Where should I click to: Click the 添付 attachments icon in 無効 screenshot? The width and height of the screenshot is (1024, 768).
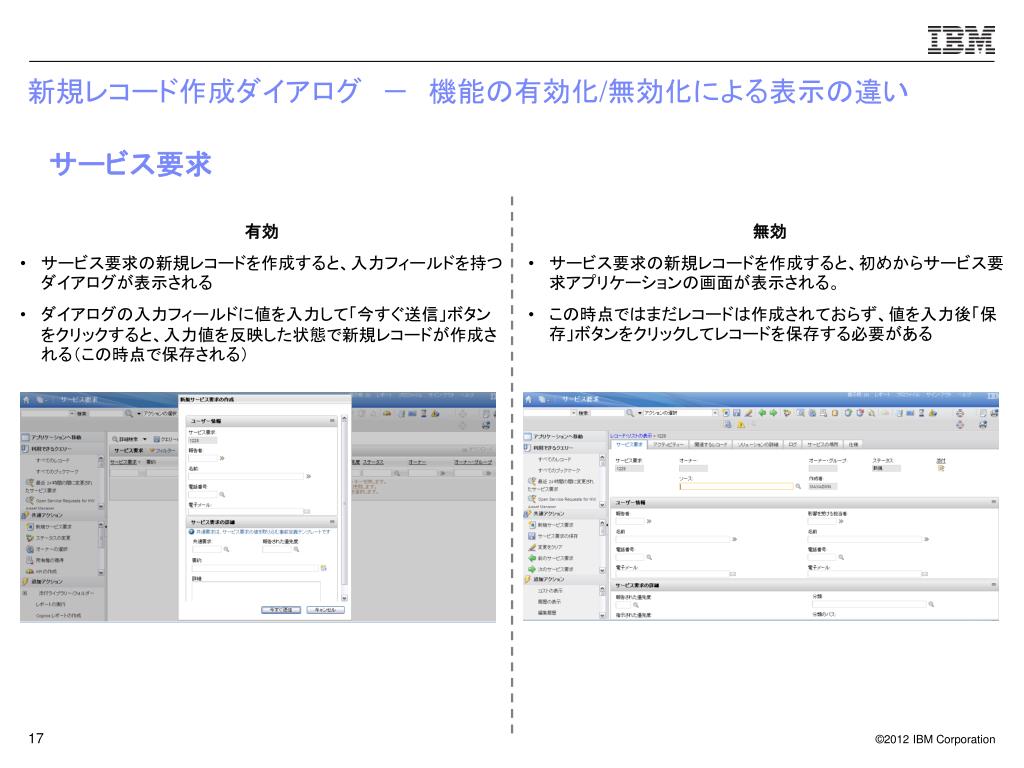click(941, 468)
